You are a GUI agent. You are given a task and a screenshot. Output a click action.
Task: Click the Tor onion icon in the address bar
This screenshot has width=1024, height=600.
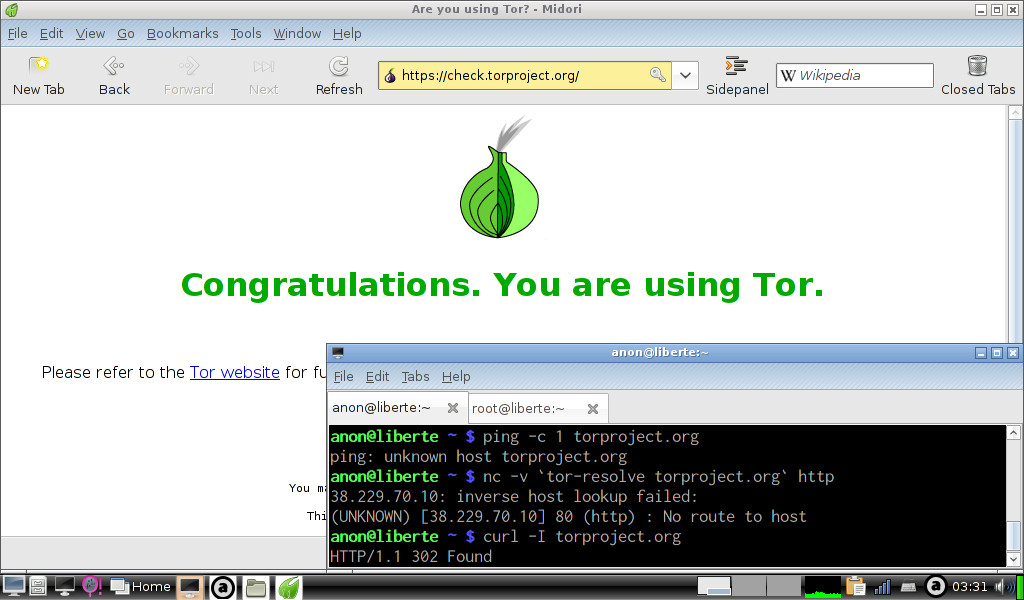(390, 76)
